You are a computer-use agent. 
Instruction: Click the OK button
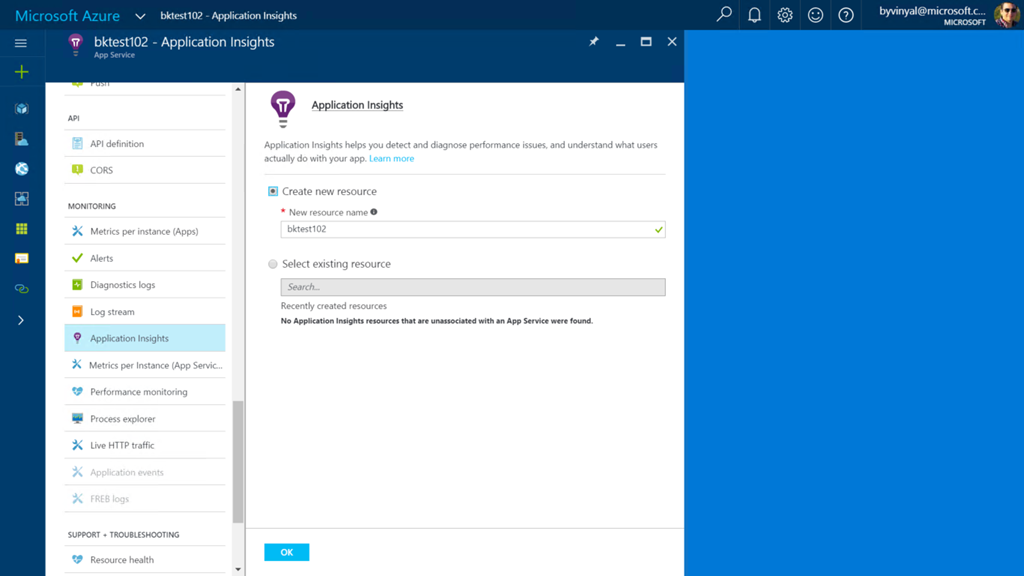click(x=287, y=552)
